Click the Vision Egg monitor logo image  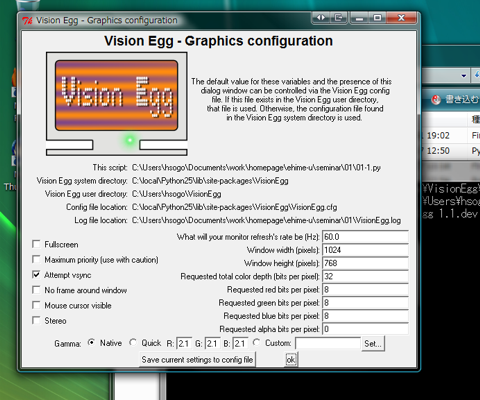click(117, 104)
